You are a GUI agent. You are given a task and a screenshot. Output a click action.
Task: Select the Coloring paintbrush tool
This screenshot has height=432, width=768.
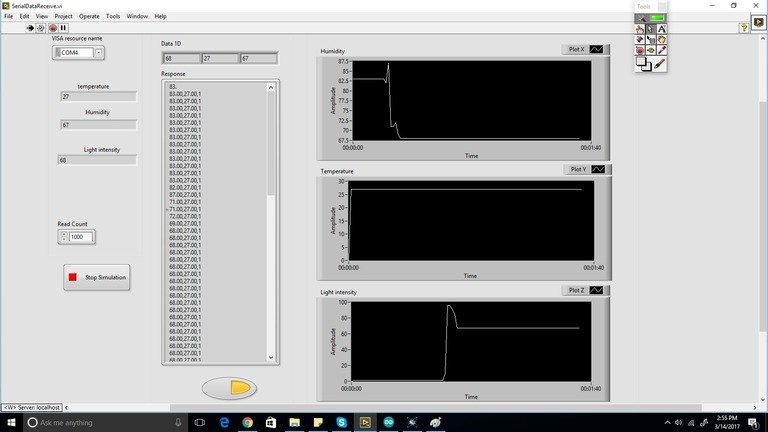pyautogui.click(x=660, y=64)
